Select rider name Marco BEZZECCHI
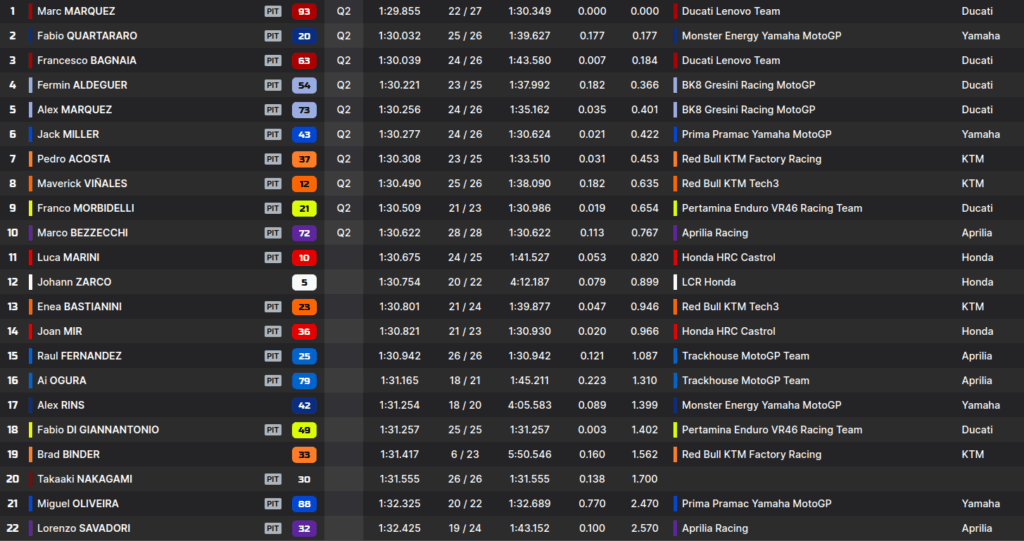Image resolution: width=1024 pixels, height=541 pixels. pyautogui.click(x=82, y=233)
